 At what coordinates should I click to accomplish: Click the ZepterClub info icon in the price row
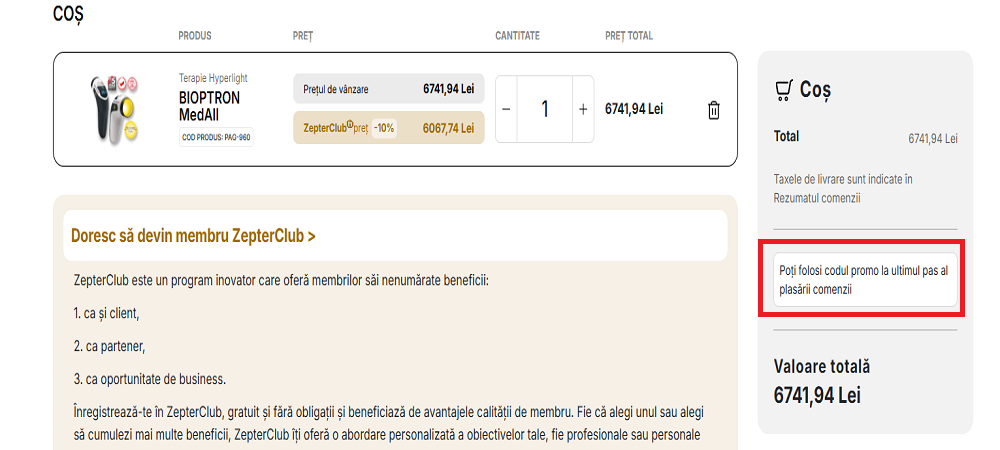tap(350, 126)
